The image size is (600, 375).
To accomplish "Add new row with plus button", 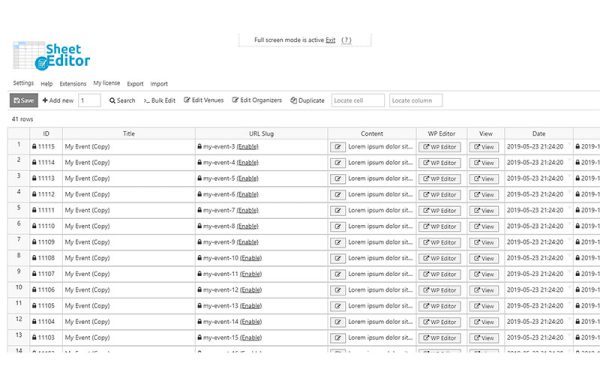I will (58, 100).
